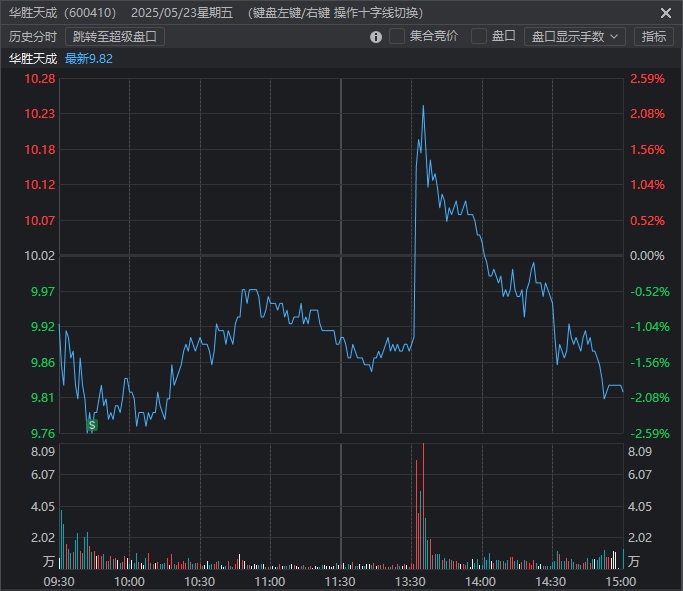The image size is (683, 591).
Task: Click the 0.00% percent axis label
Action: pyautogui.click(x=647, y=256)
